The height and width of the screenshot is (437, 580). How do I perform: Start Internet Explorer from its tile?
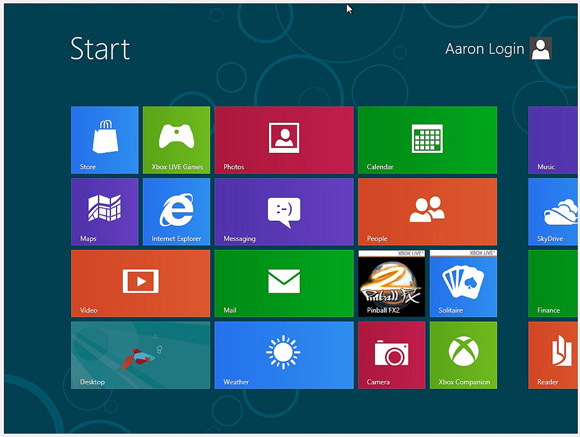(176, 212)
